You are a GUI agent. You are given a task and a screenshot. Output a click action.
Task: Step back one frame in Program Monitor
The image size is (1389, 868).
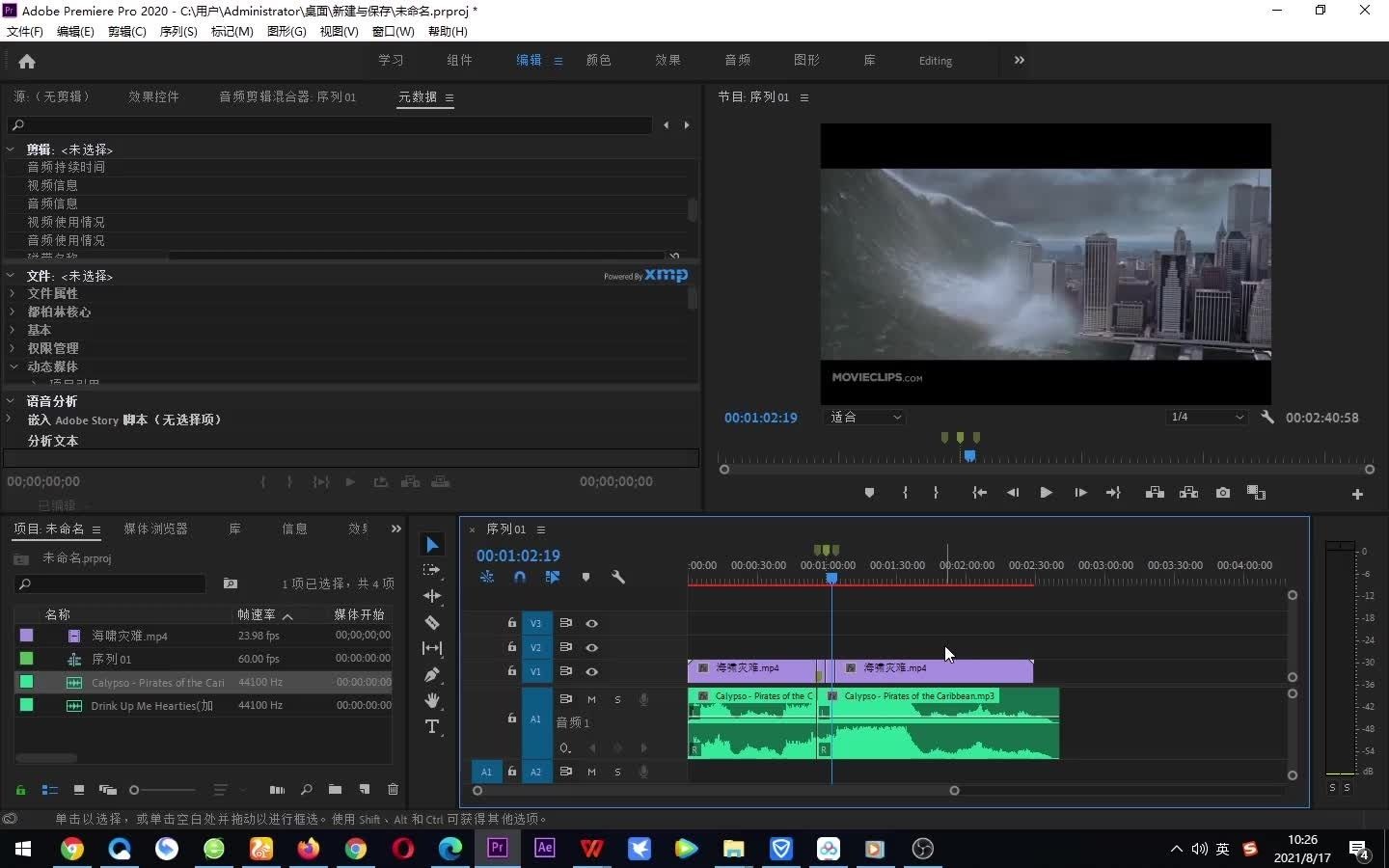click(1012, 493)
